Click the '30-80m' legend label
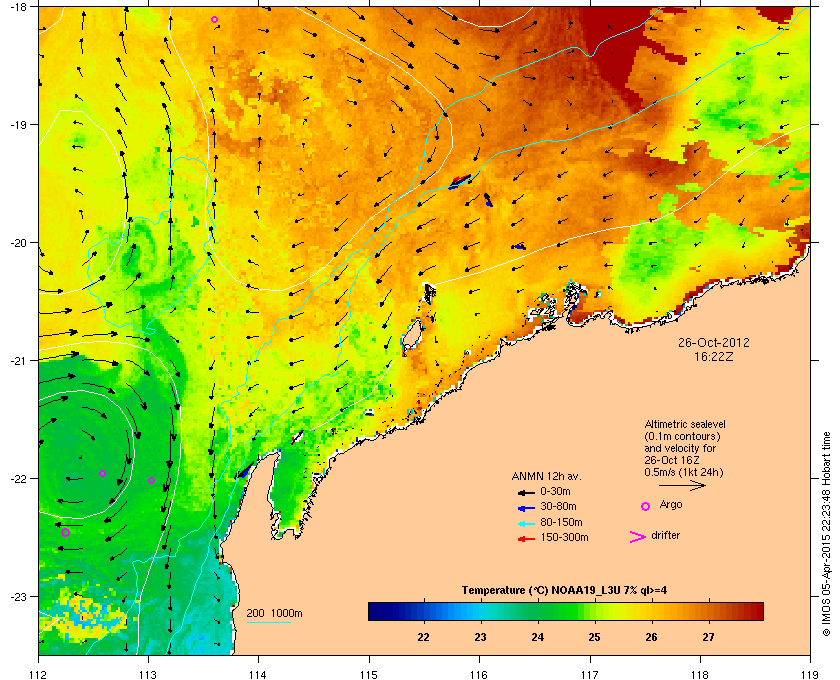Screen dimensions: 840x680 558,506
